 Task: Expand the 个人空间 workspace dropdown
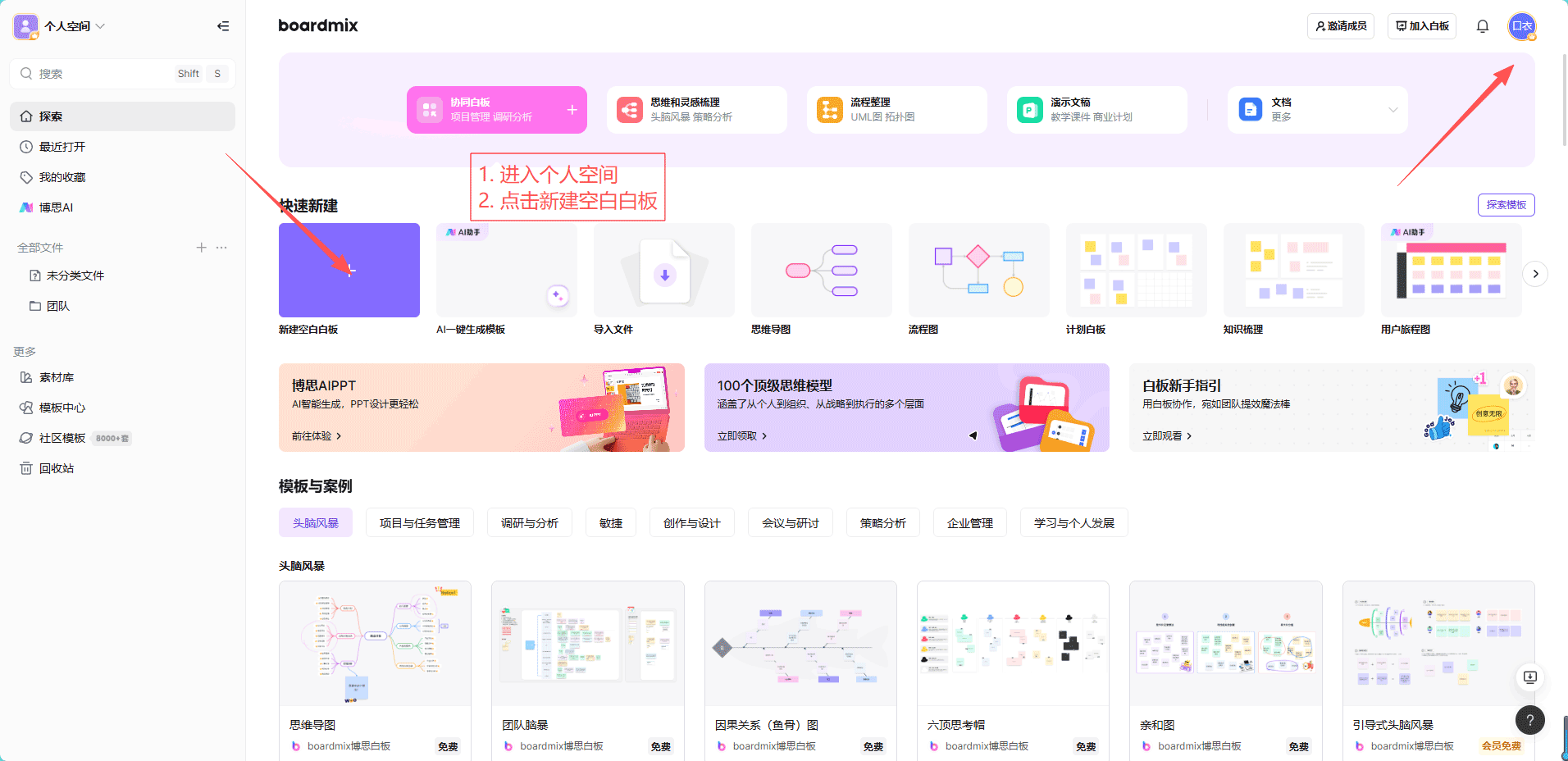pos(100,25)
